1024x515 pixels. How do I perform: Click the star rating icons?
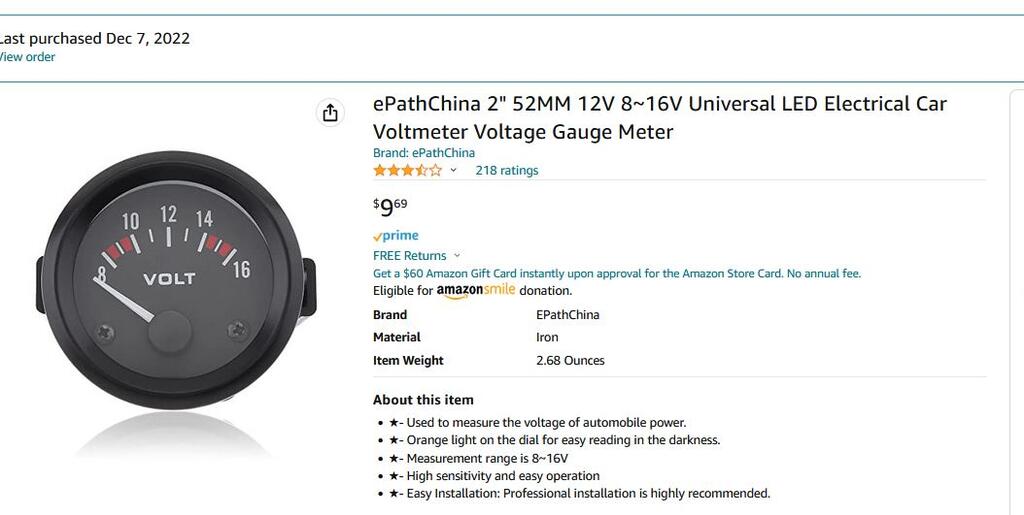(x=408, y=170)
